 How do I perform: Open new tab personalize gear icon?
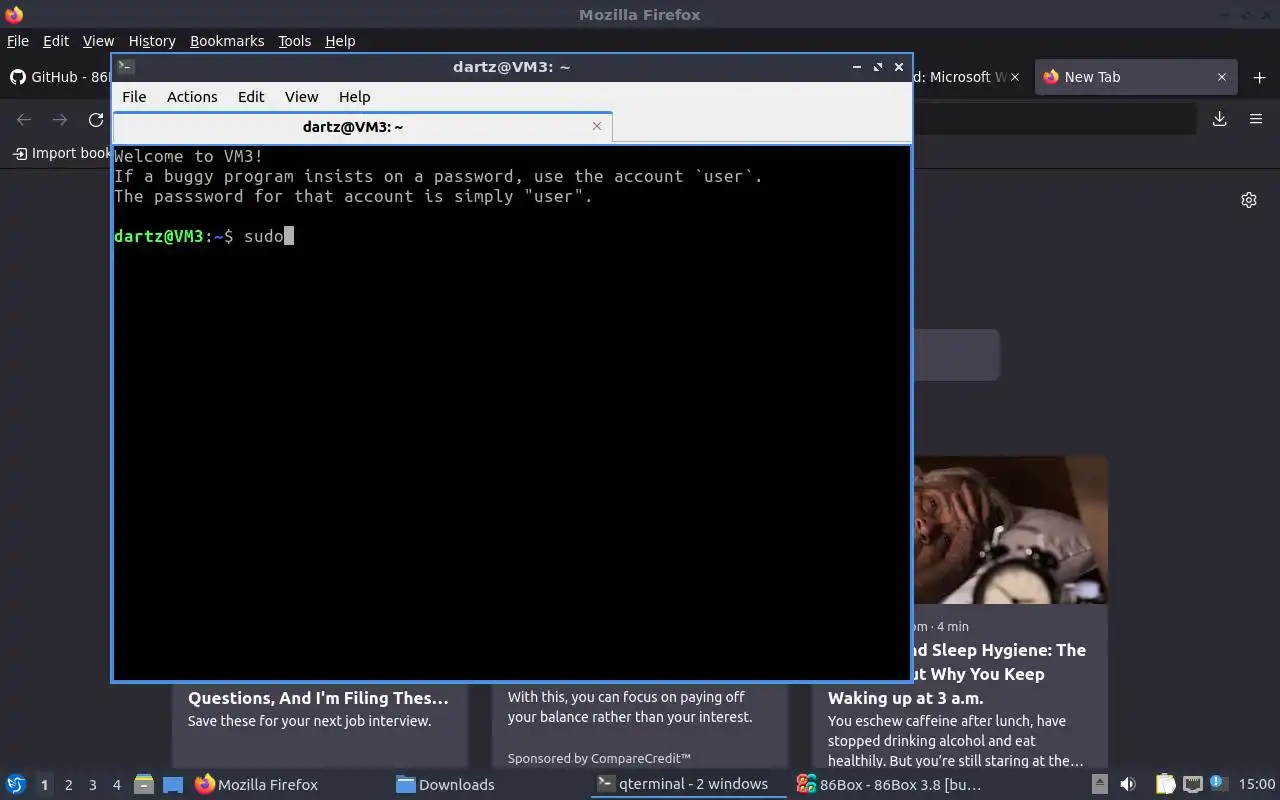point(1249,200)
